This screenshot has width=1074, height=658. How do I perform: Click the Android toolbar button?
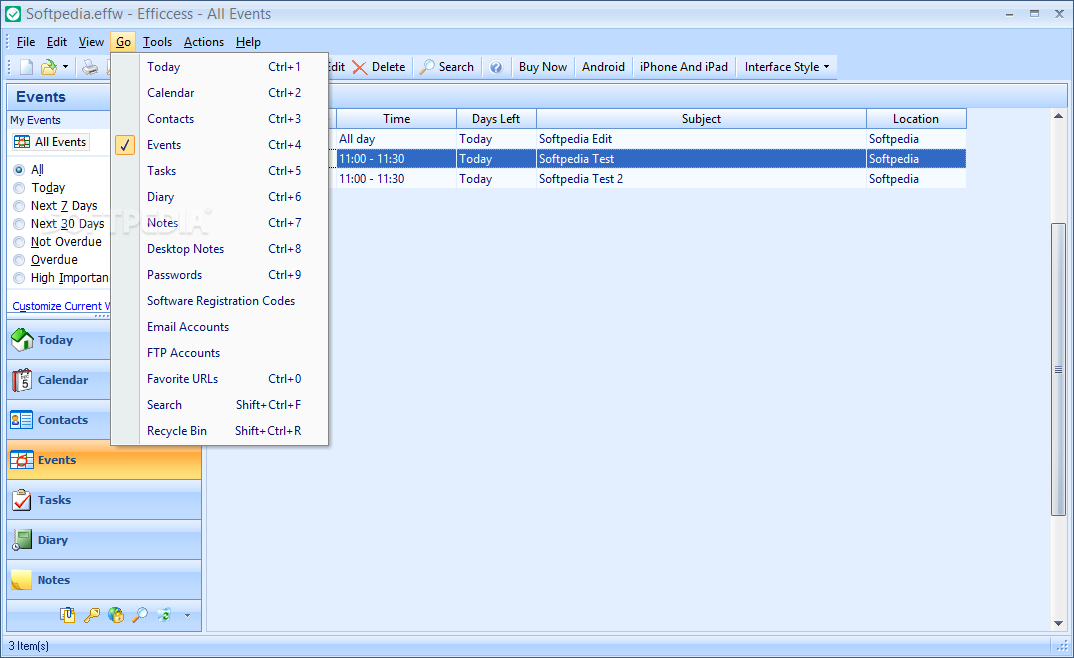pyautogui.click(x=603, y=66)
